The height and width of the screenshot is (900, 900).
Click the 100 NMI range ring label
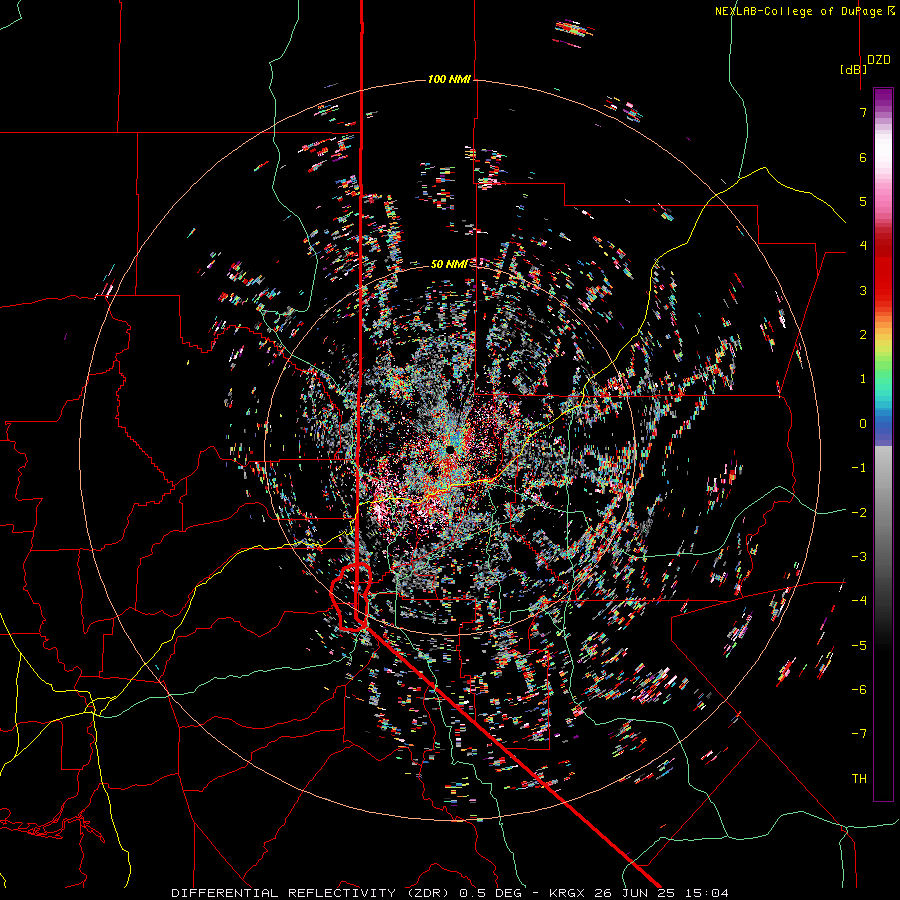tap(449, 79)
